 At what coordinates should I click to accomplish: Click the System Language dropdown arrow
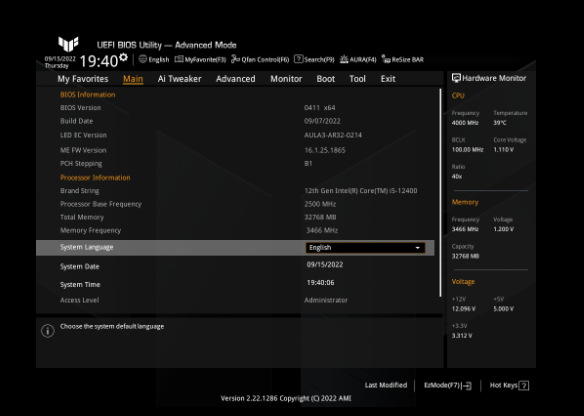click(x=418, y=248)
